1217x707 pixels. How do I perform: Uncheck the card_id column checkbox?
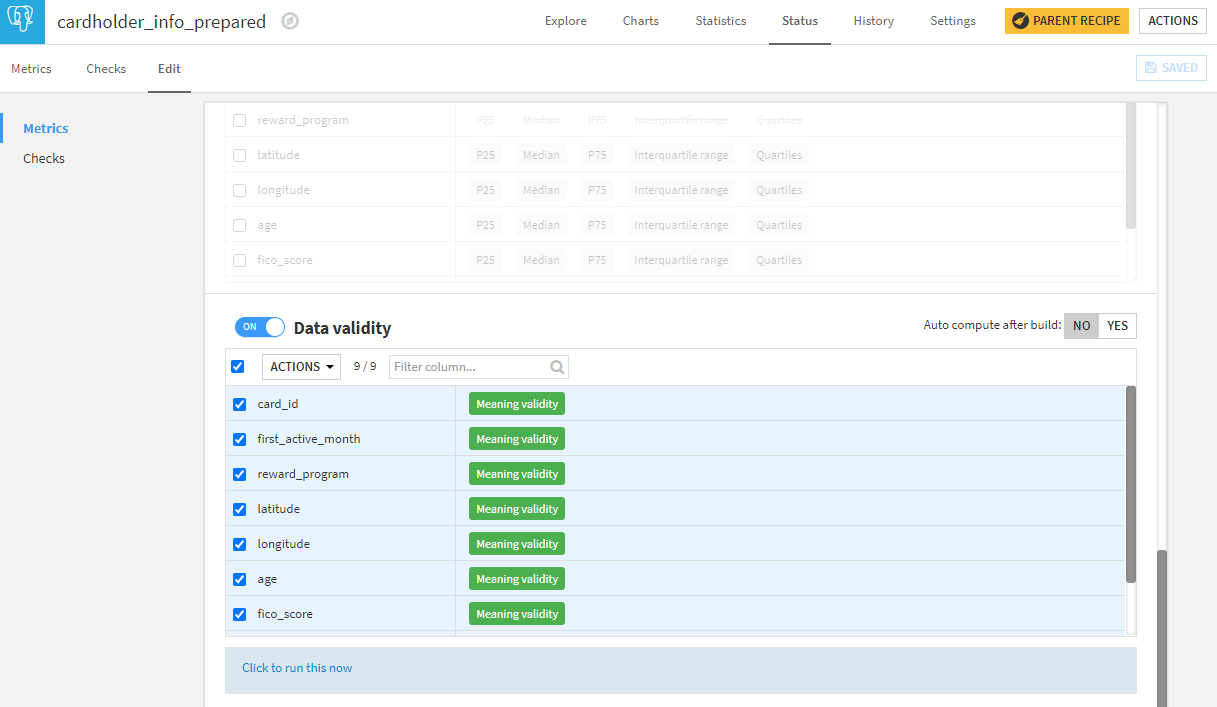239,404
